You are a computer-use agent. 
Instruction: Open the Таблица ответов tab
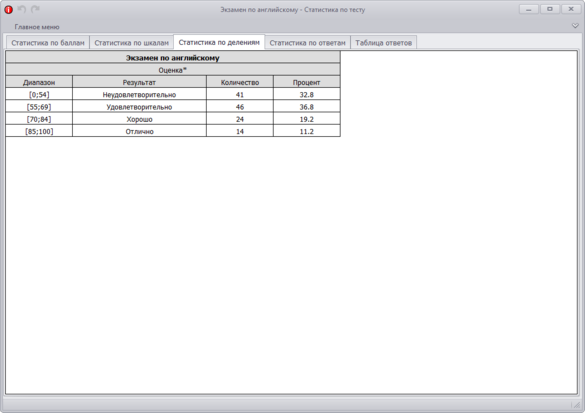click(384, 43)
